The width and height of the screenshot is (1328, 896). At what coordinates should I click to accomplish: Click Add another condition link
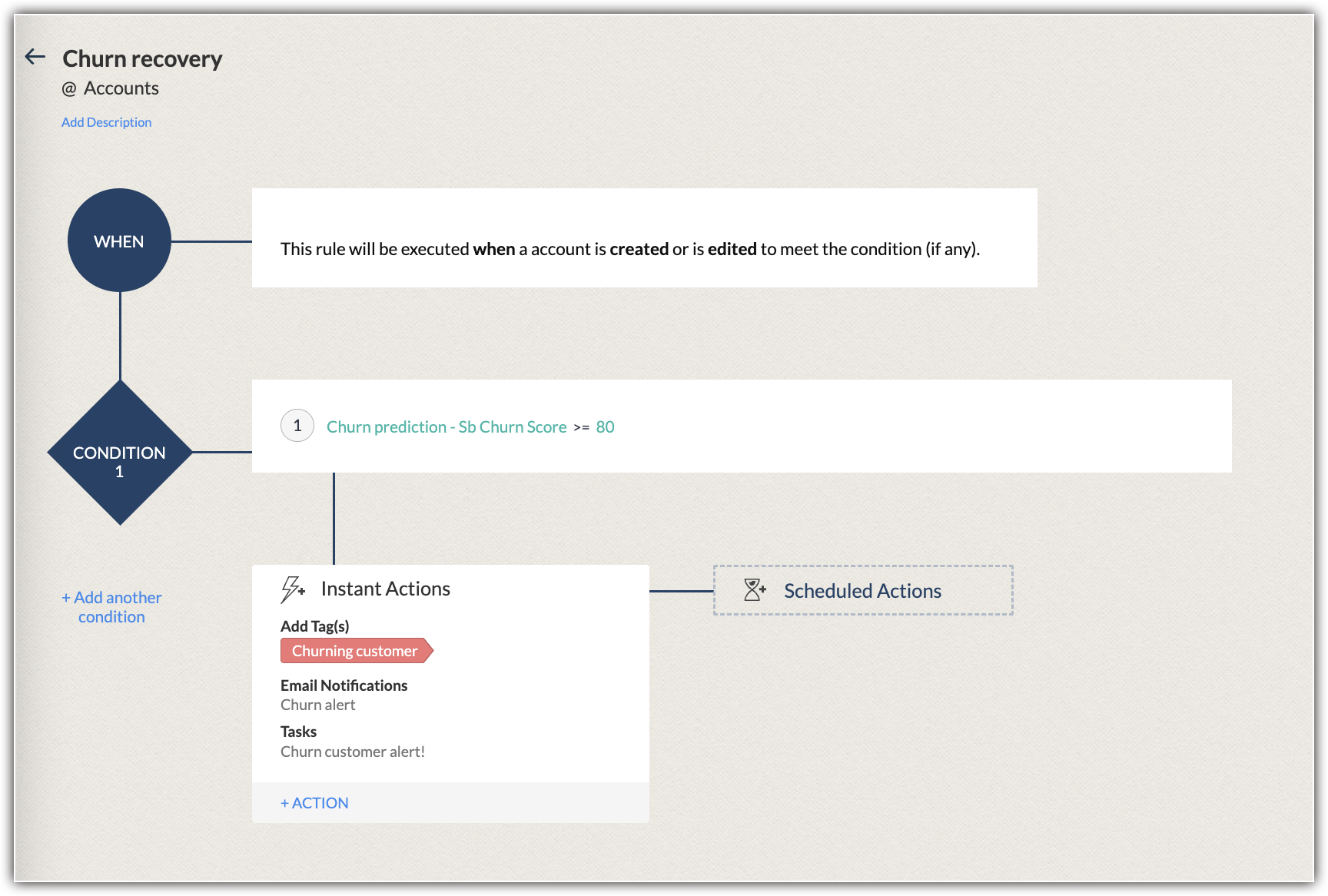[x=112, y=607]
